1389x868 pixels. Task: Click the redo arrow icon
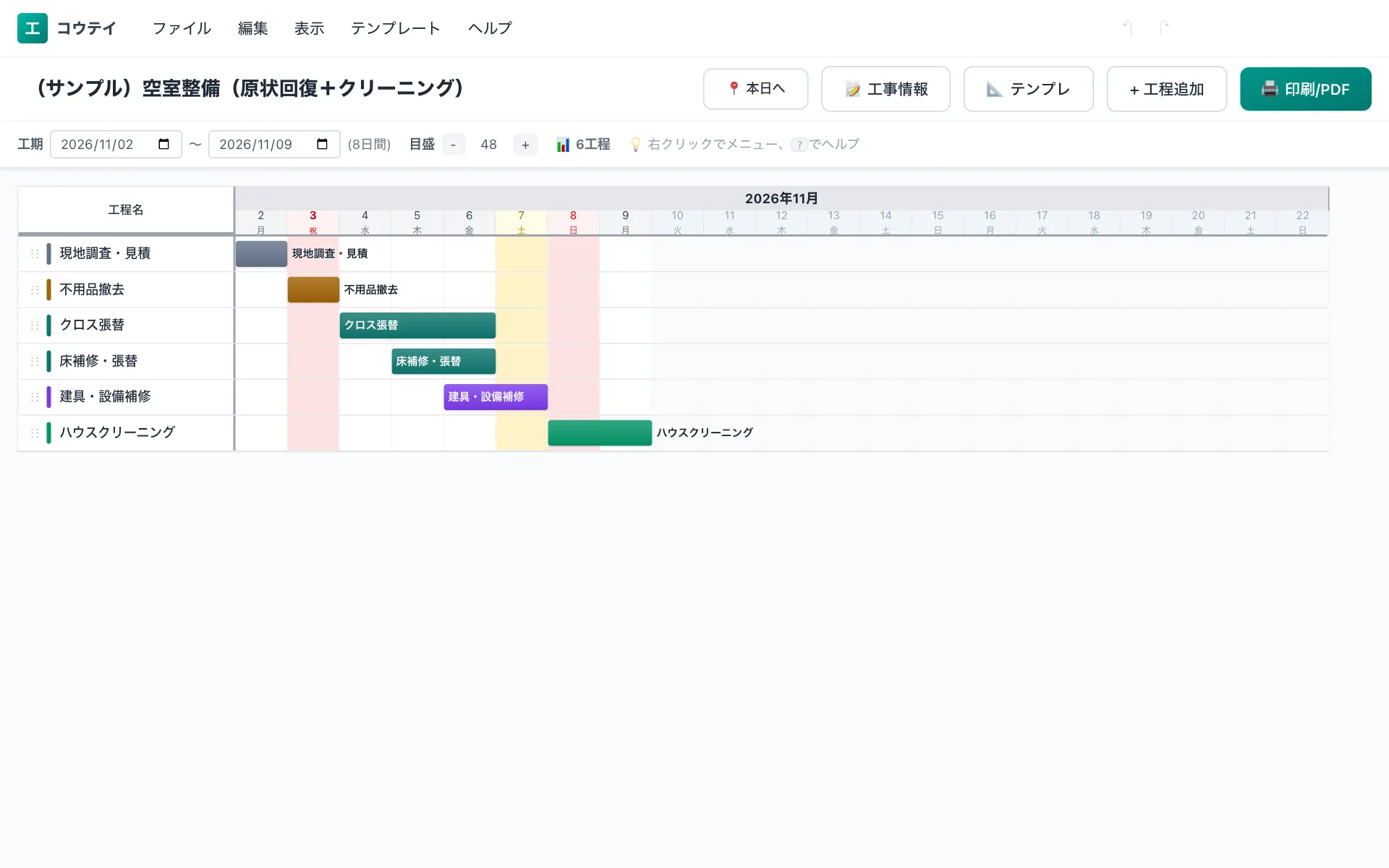click(x=1163, y=27)
